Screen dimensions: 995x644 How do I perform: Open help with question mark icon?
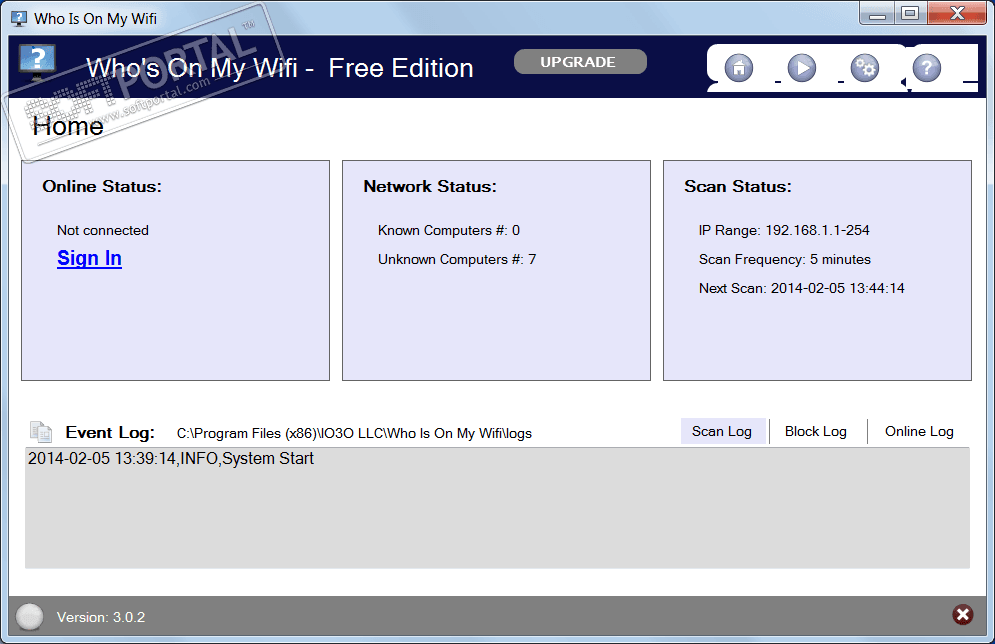click(x=926, y=68)
